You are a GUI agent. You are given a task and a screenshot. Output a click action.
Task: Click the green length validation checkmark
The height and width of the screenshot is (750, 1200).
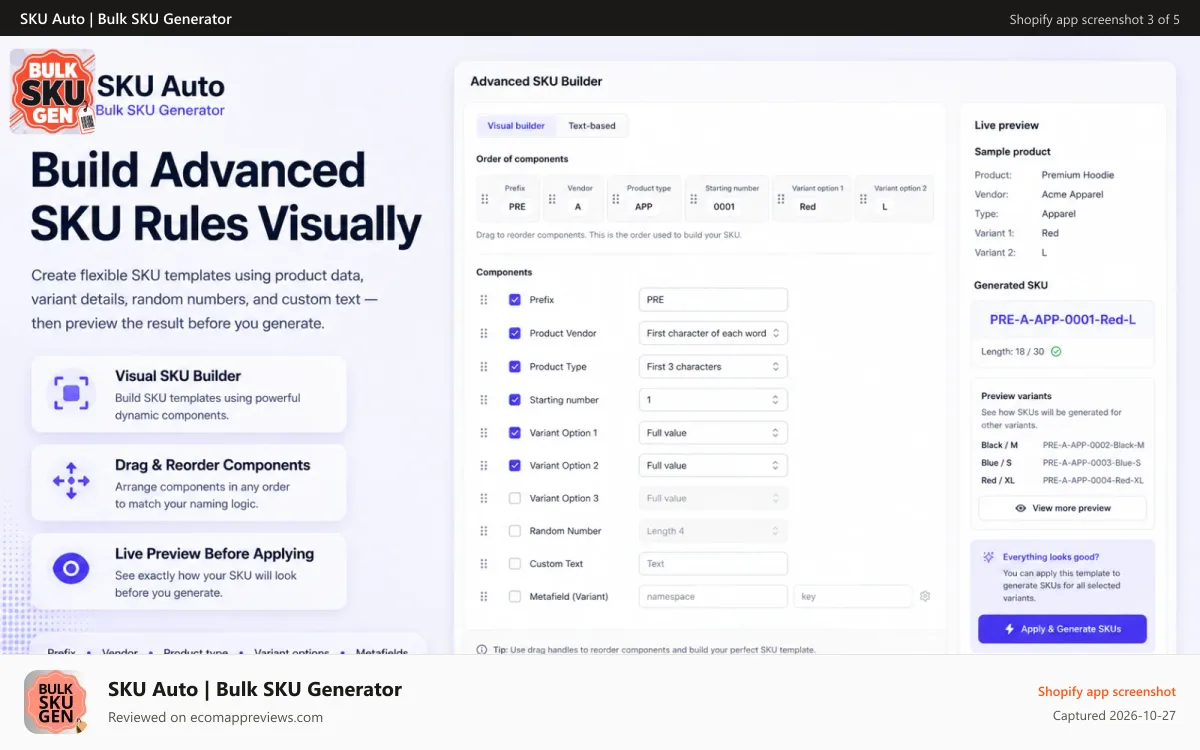tap(1056, 352)
